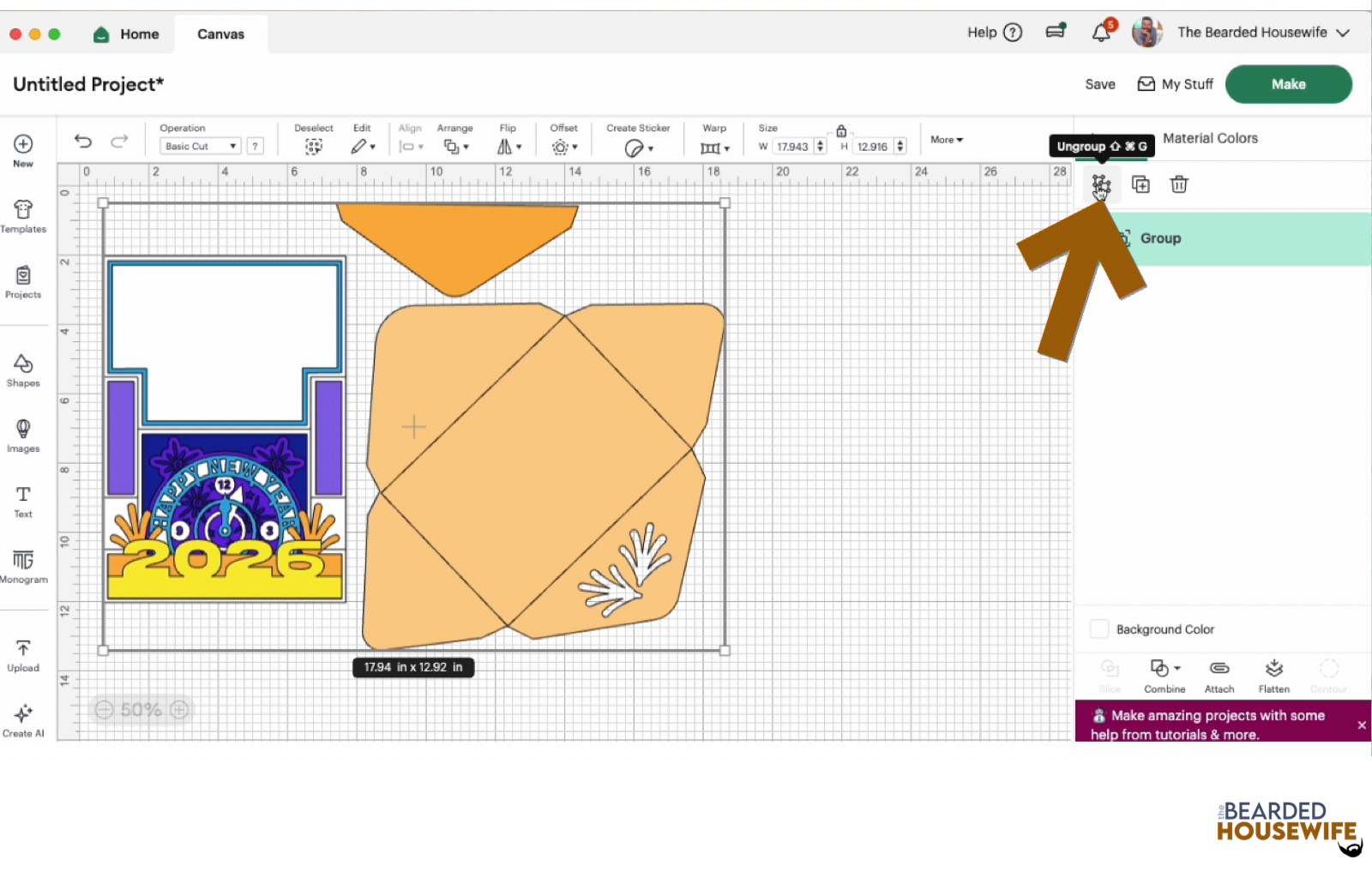Image resolution: width=1372 pixels, height=872 pixels.
Task: Click the Make button
Action: click(1288, 84)
